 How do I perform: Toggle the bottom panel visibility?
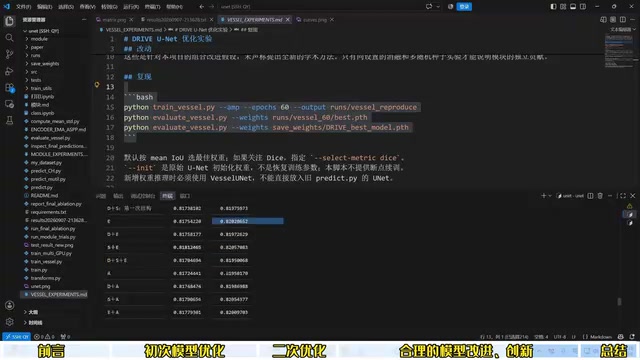[573, 7]
